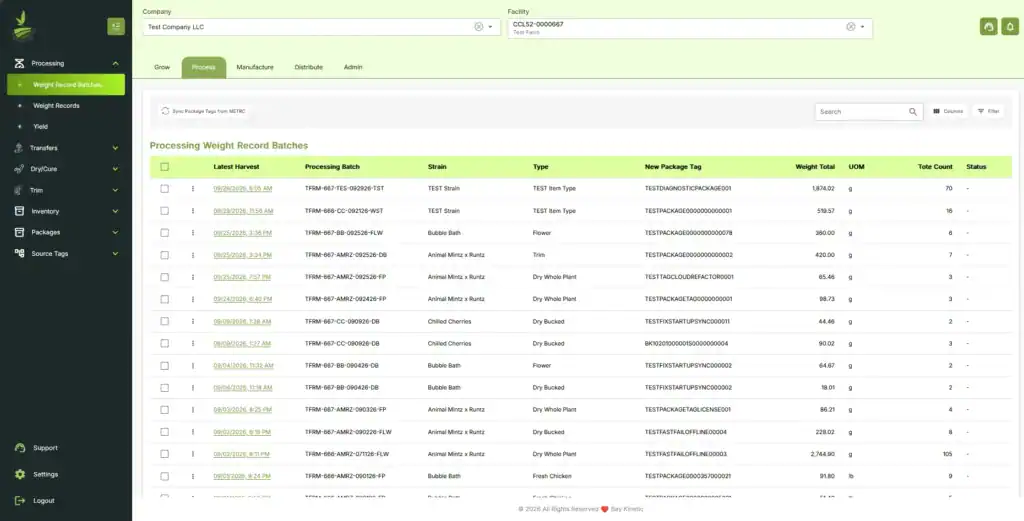Check the TFRM-666-CC-092126-WST row checkbox
1024x521 pixels.
pyautogui.click(x=165, y=211)
